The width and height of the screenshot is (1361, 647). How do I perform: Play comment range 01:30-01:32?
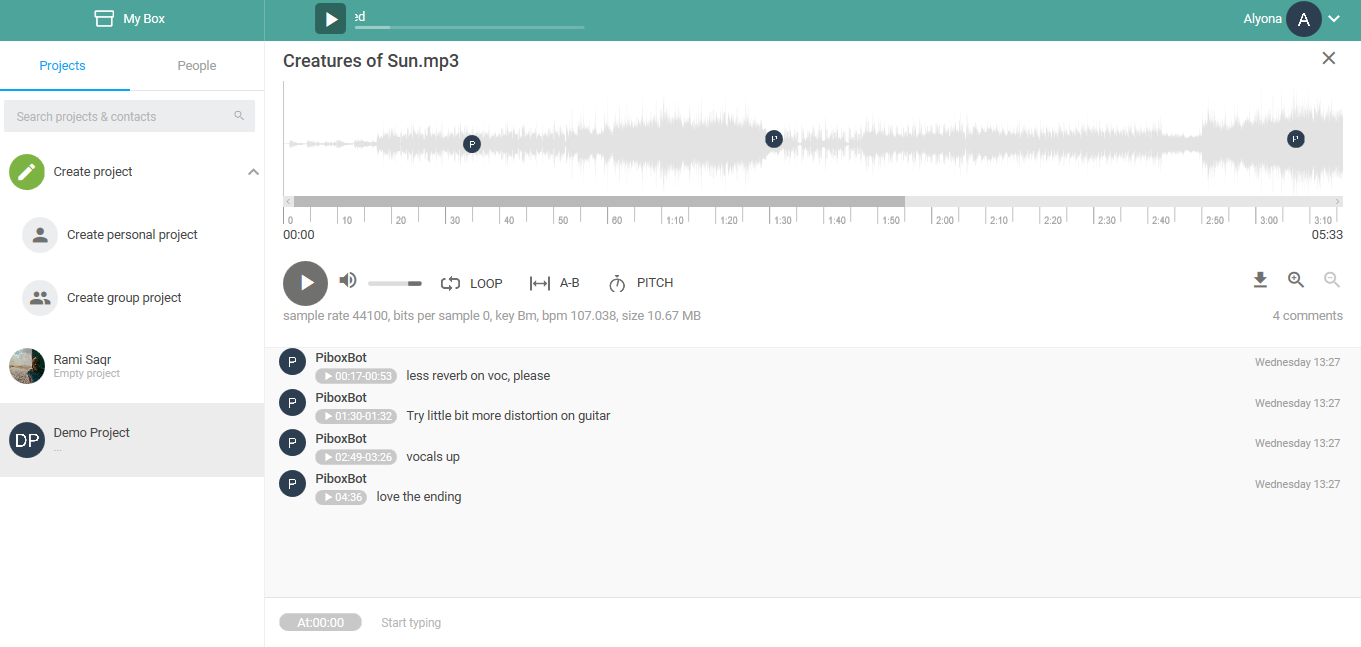coord(356,416)
